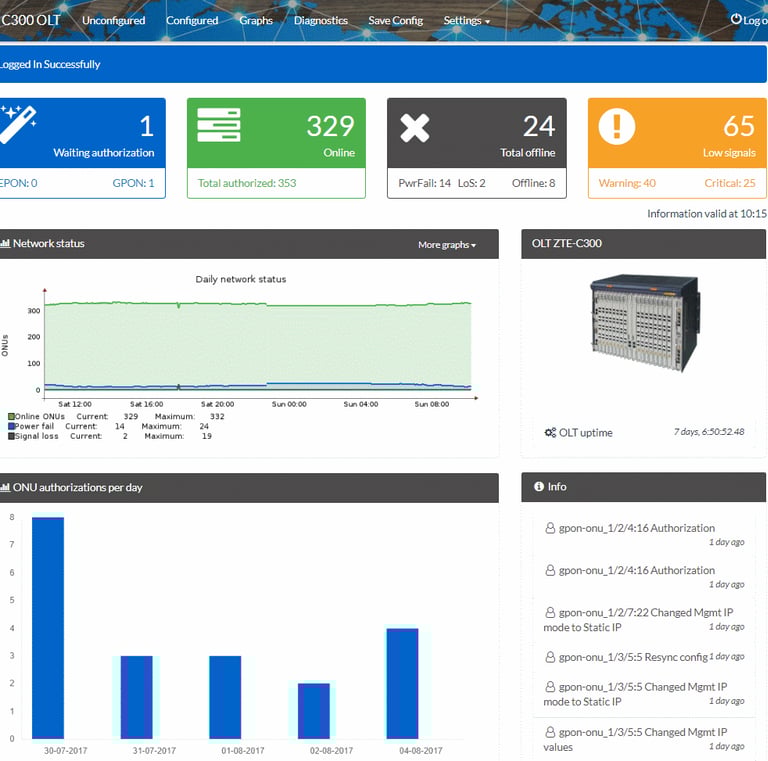Click Offline: 8 link
Screen dimensions: 768x761
coord(533,183)
